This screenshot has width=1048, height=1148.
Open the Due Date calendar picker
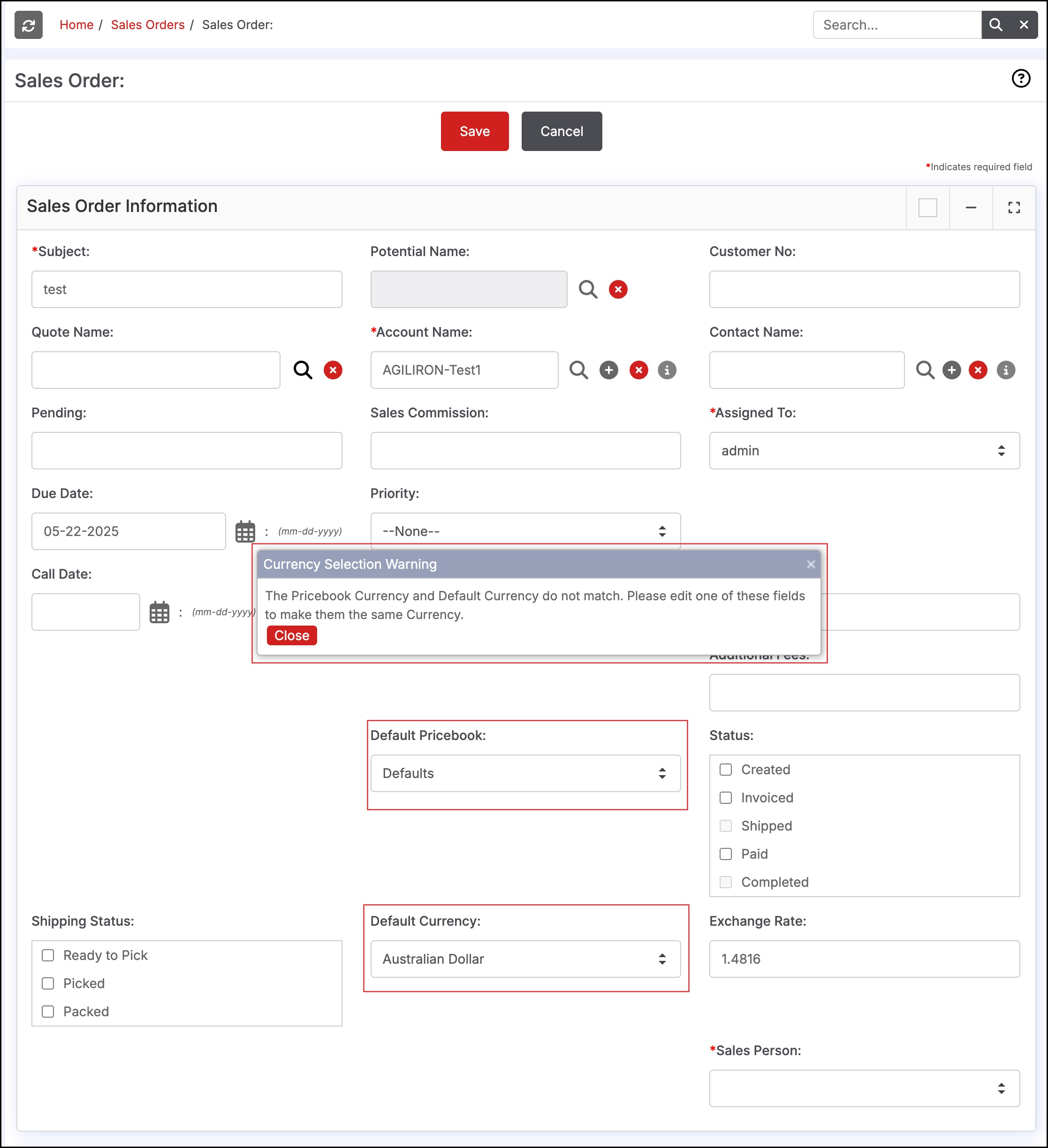(x=245, y=532)
